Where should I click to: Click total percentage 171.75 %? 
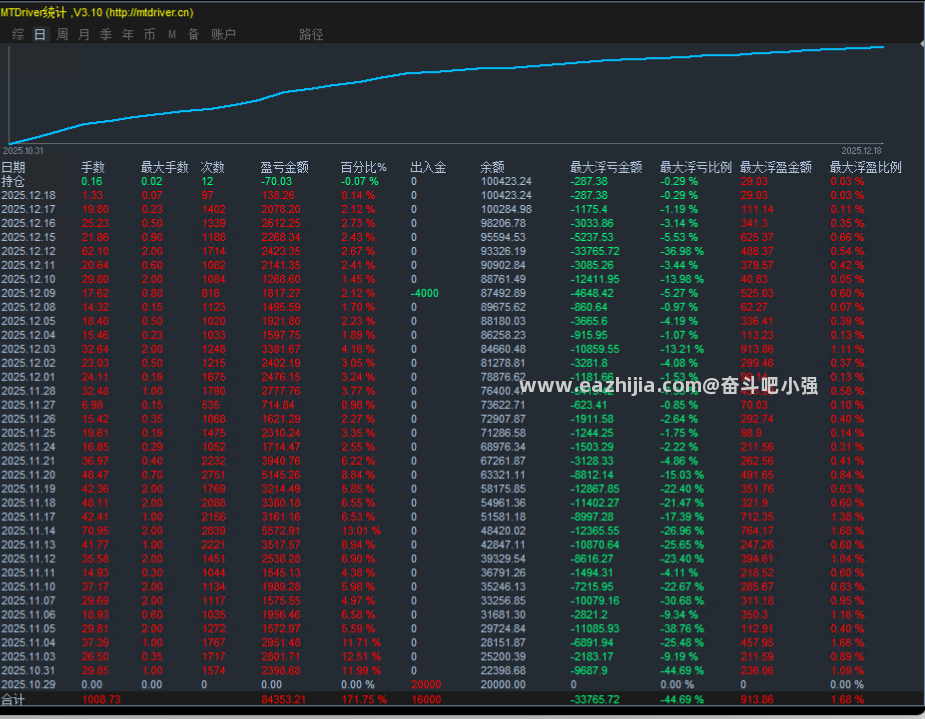(x=364, y=700)
